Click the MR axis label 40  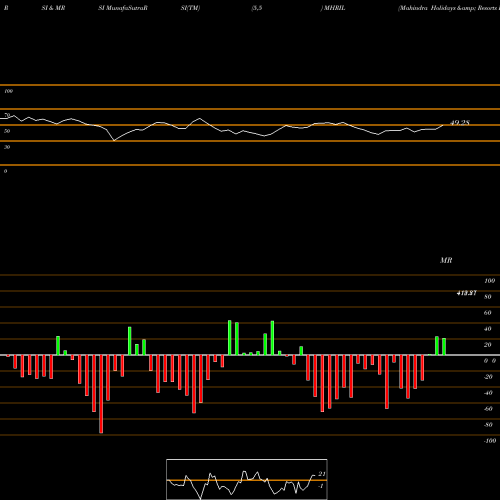click(488, 329)
